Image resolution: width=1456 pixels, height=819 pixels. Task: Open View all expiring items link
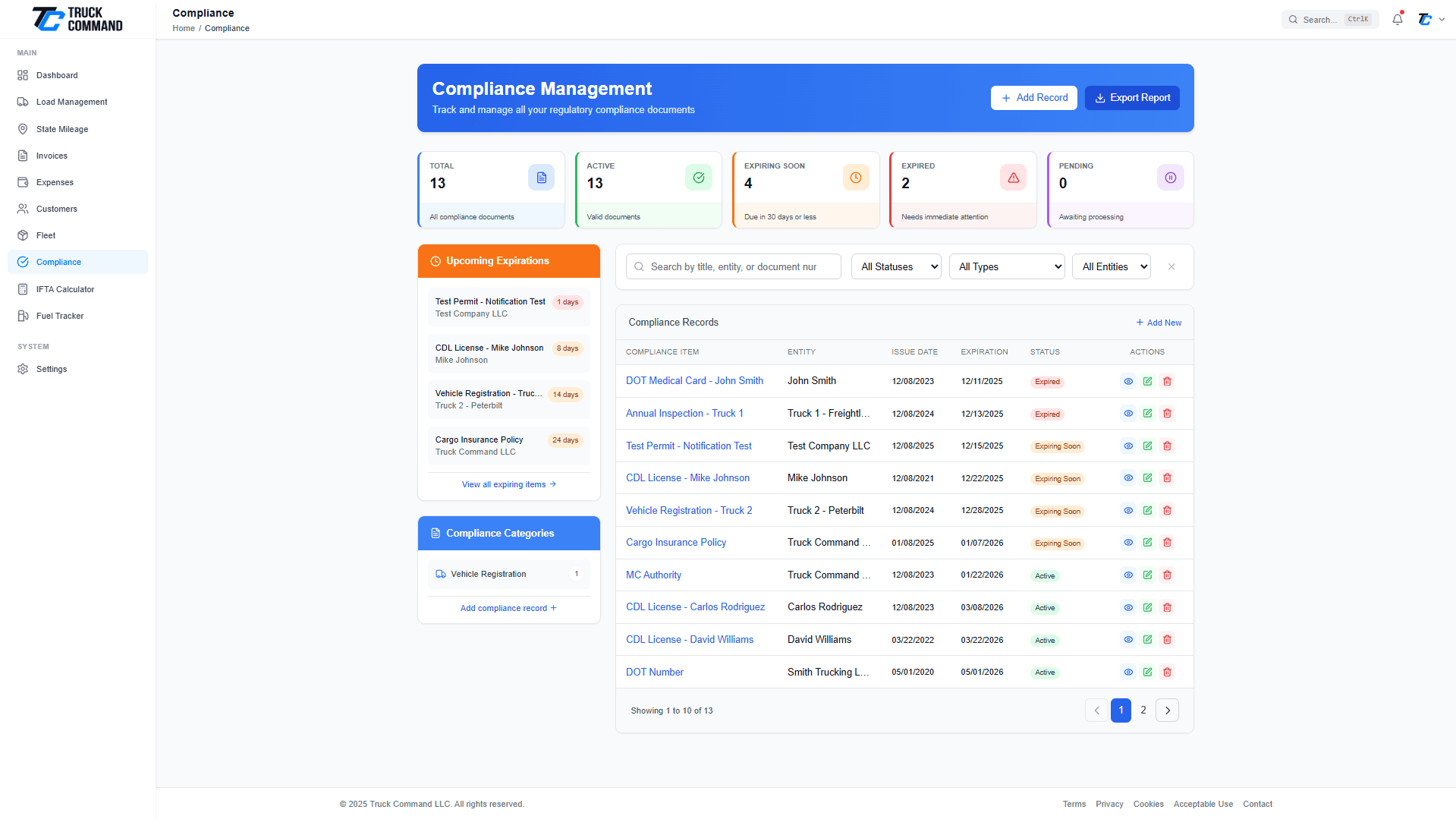click(x=508, y=484)
